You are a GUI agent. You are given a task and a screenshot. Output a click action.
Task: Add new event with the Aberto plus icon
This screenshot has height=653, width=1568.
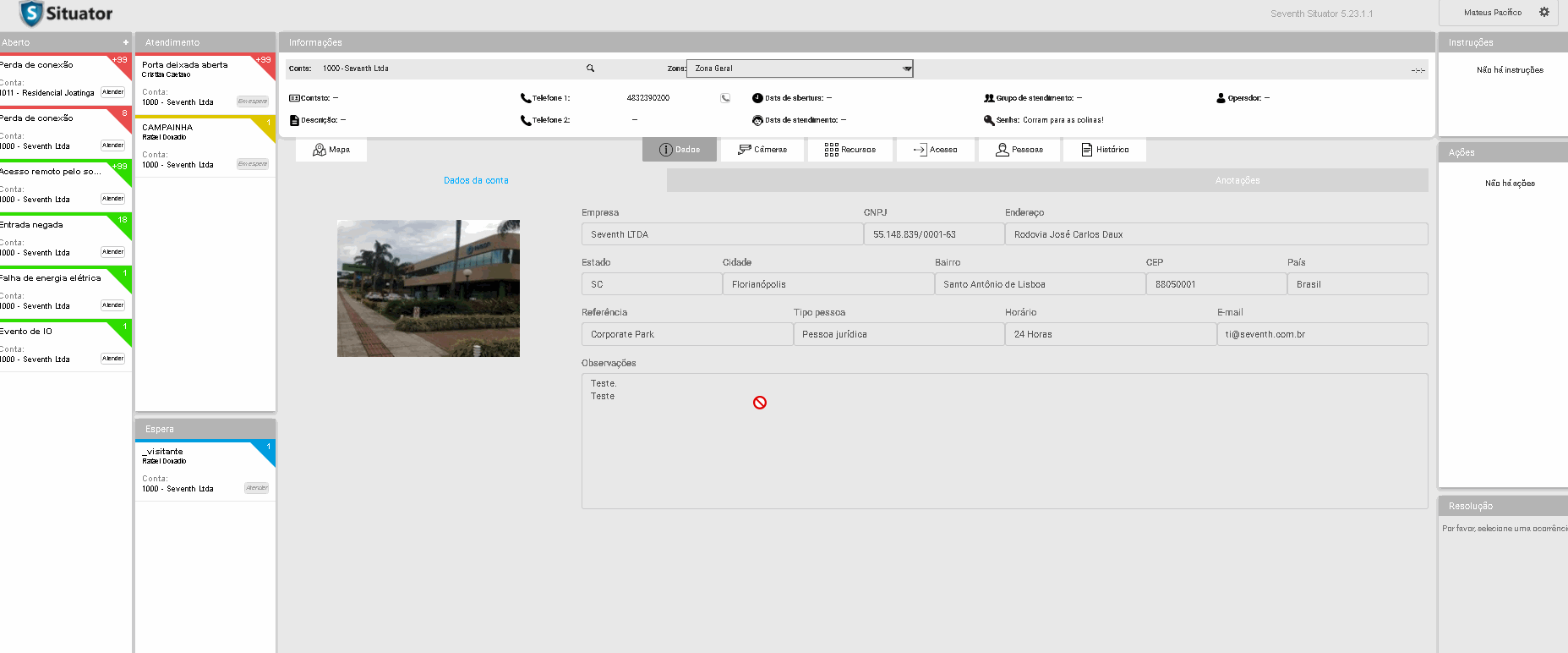pyautogui.click(x=126, y=42)
